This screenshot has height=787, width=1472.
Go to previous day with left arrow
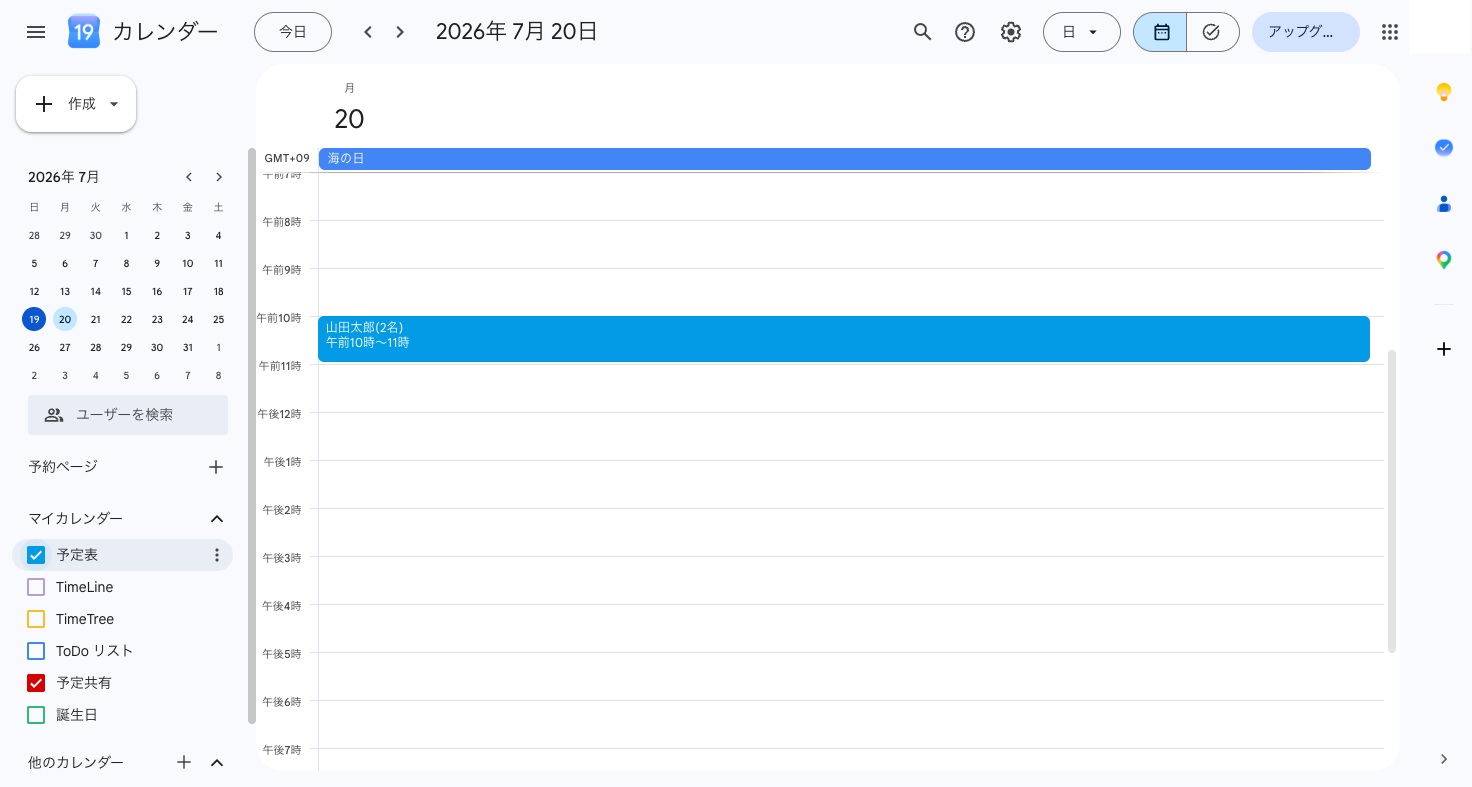[368, 32]
